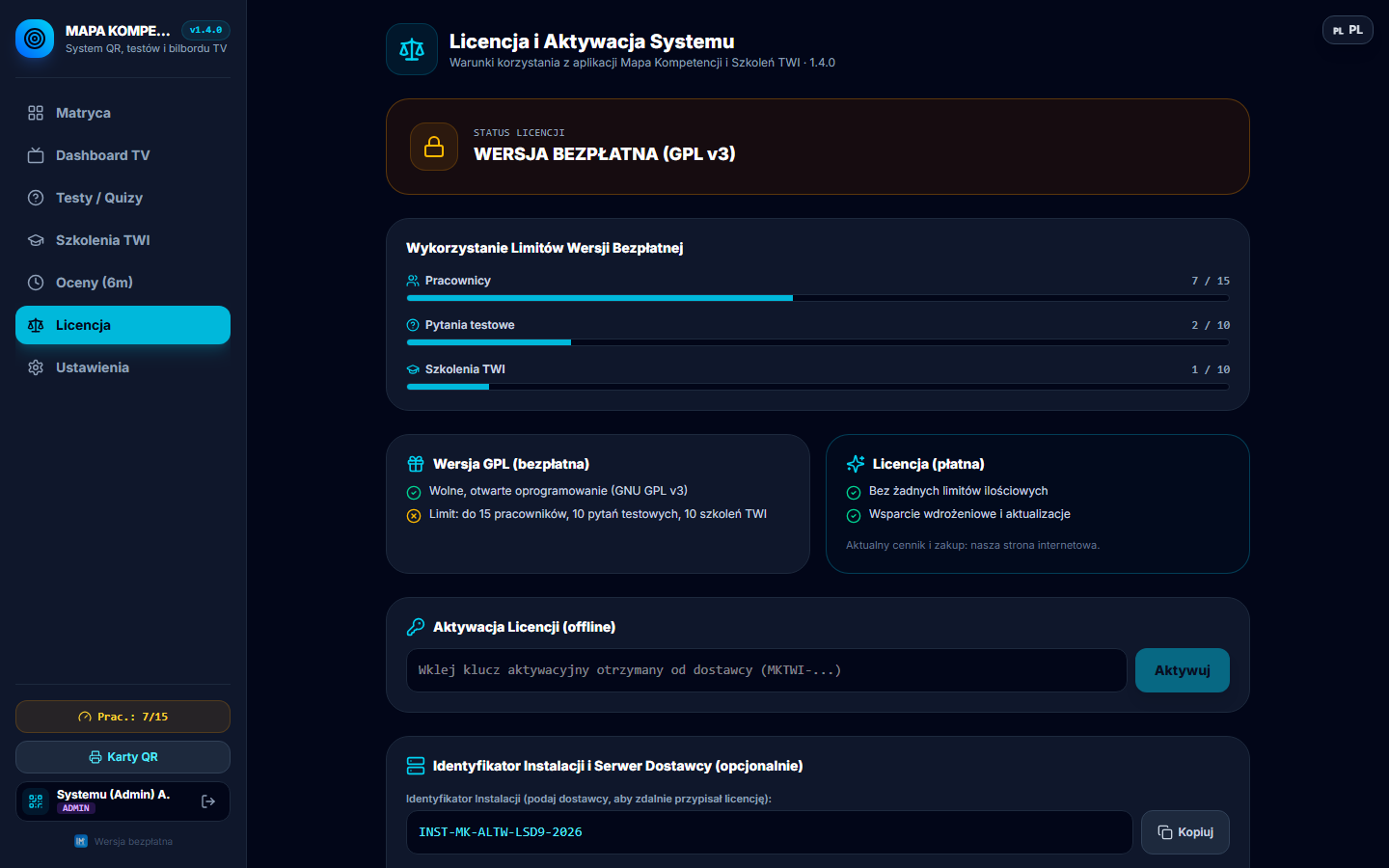Click the Pracownicy usage progress bar
Screen dimensions: 1389x868
[818, 298]
